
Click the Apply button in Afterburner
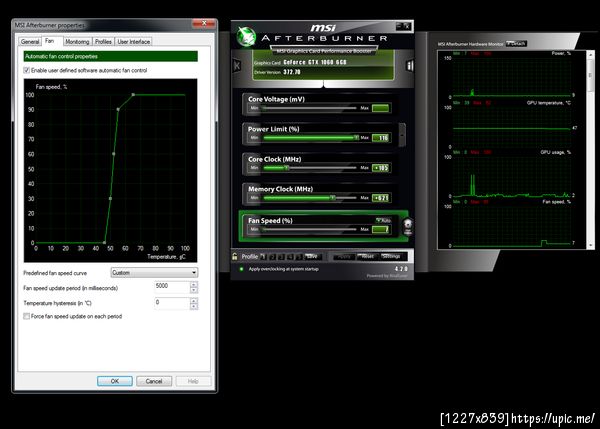[344, 256]
